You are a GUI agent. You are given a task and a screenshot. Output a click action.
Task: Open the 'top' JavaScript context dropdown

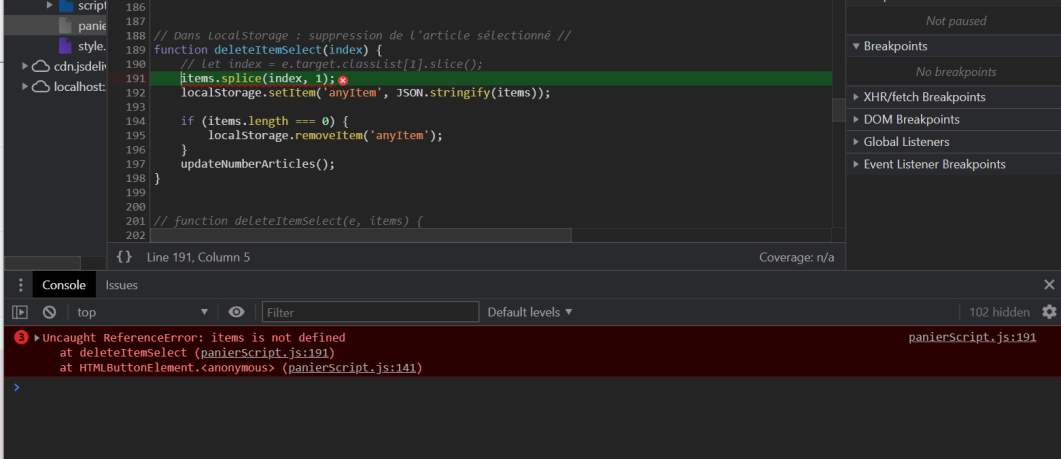pyautogui.click(x=142, y=312)
